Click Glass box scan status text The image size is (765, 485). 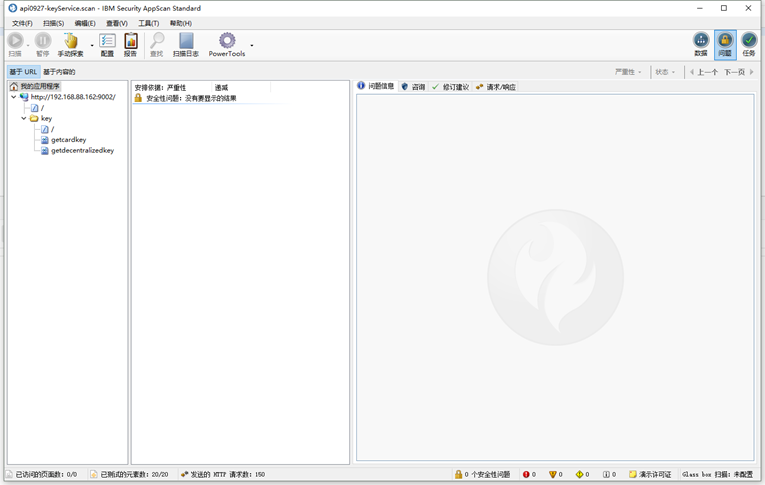point(717,474)
